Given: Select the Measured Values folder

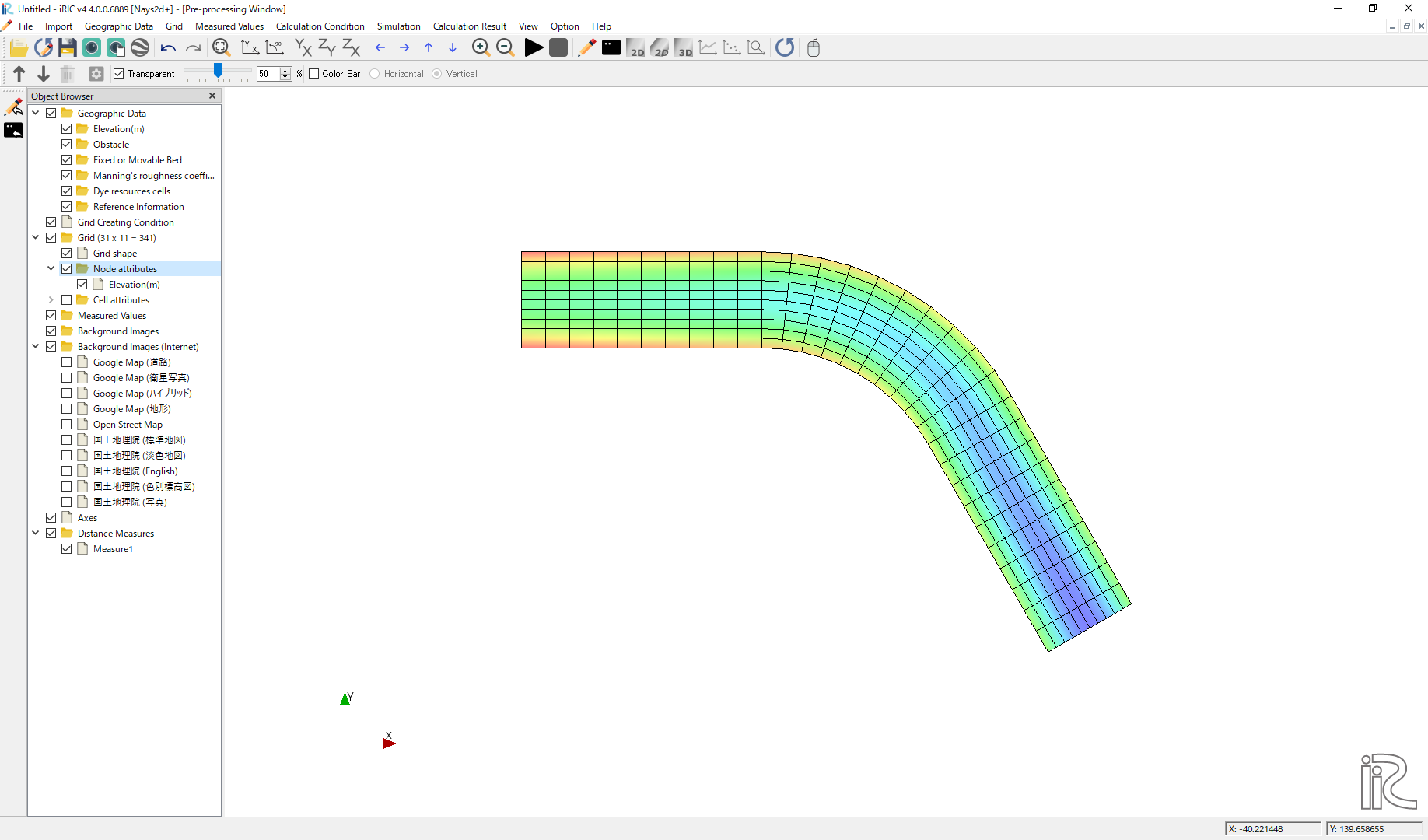Looking at the screenshot, I should tap(111, 316).
